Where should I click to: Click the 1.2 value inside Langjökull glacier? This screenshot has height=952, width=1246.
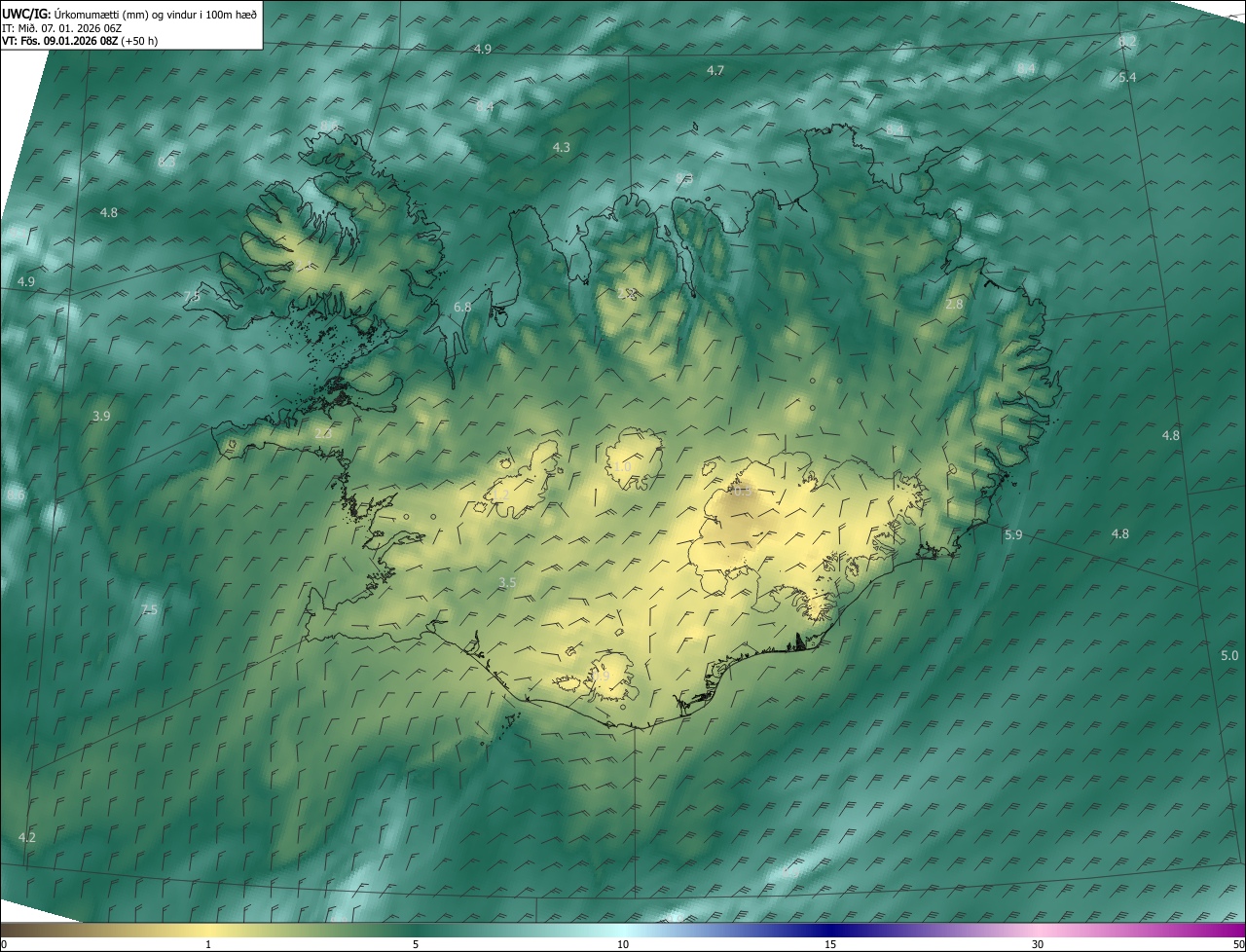click(502, 494)
